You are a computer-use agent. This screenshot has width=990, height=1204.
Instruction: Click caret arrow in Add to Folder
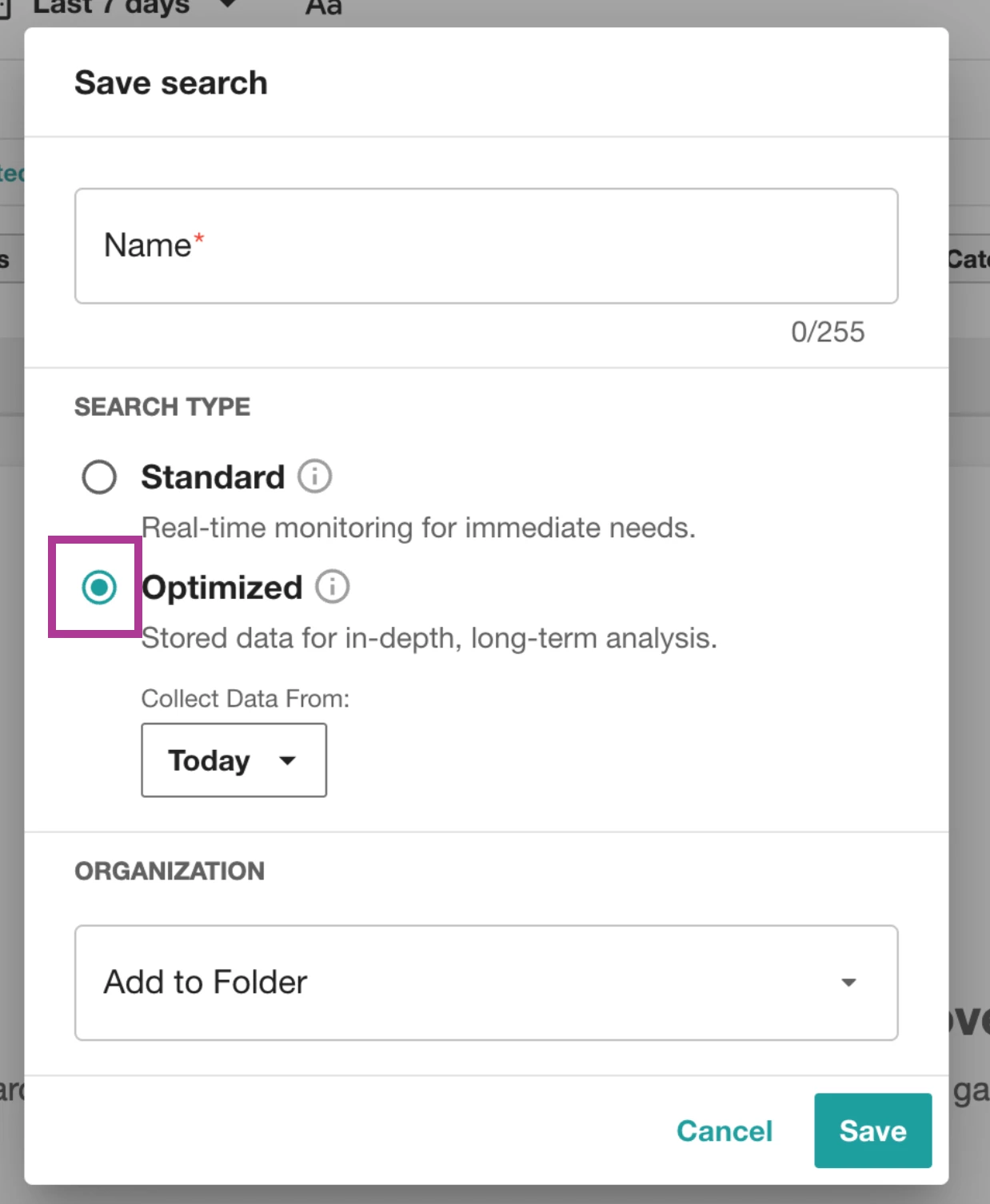click(848, 983)
